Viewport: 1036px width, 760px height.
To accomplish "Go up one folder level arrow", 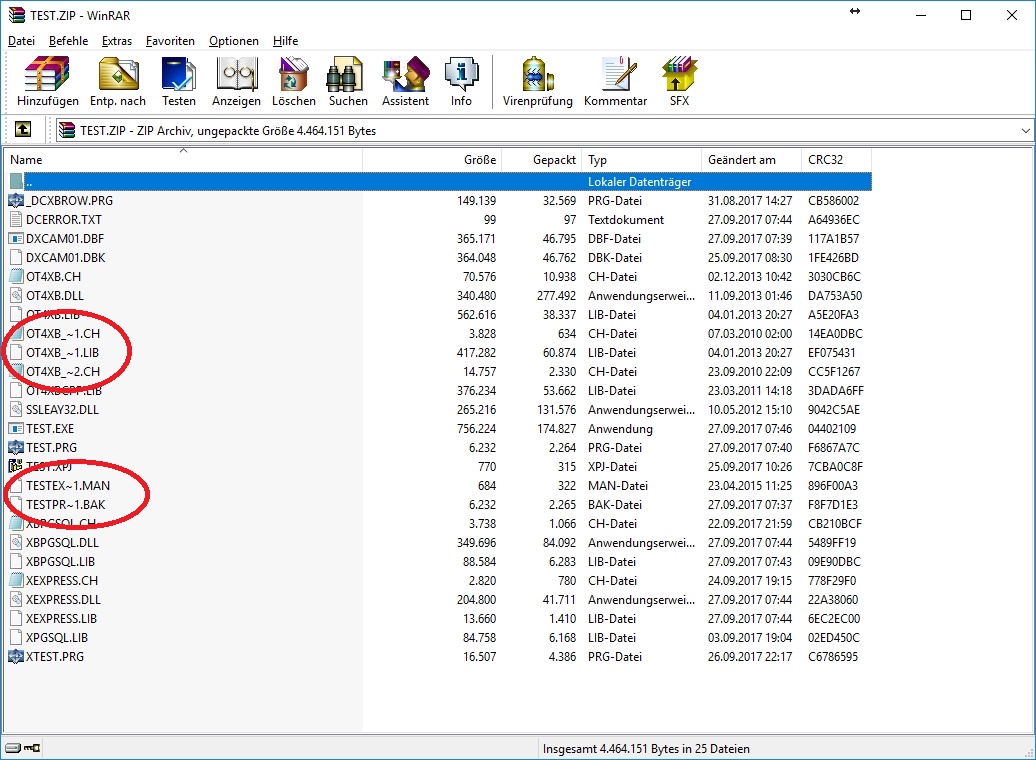I will coord(23,130).
